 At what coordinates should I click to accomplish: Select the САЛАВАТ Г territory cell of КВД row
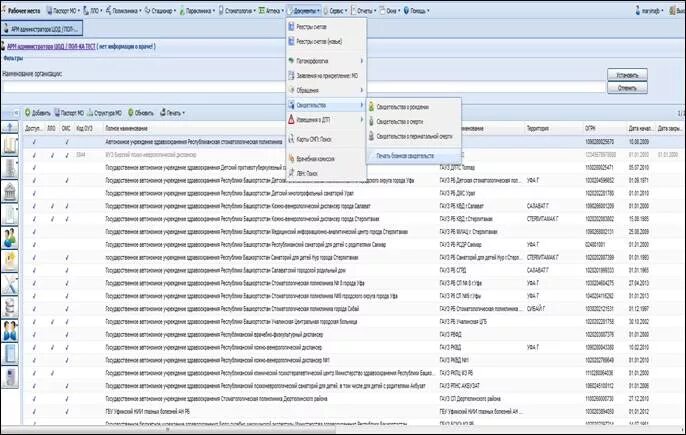coord(538,206)
